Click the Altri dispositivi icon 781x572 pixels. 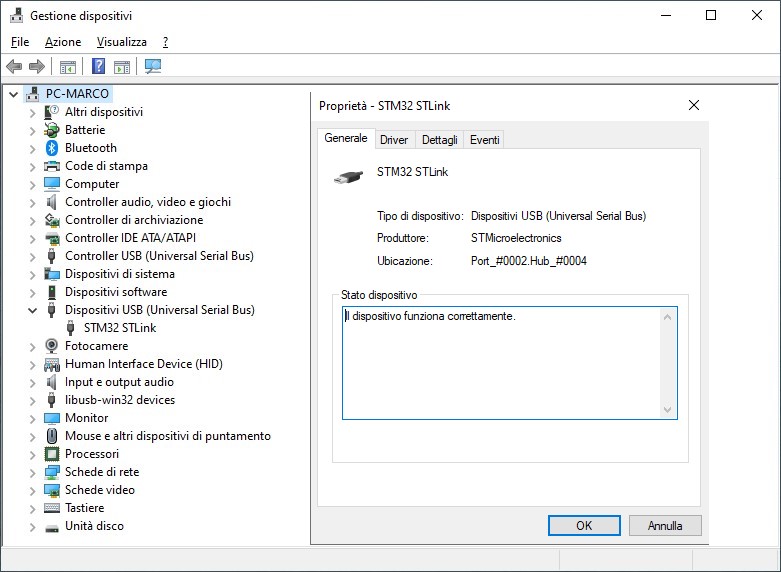coord(52,112)
